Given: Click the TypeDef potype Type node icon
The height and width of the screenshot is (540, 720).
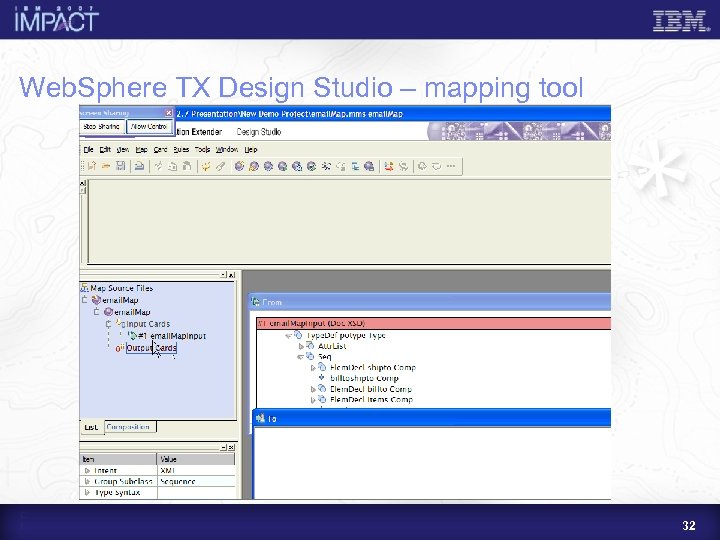Looking at the screenshot, I should pos(298,335).
